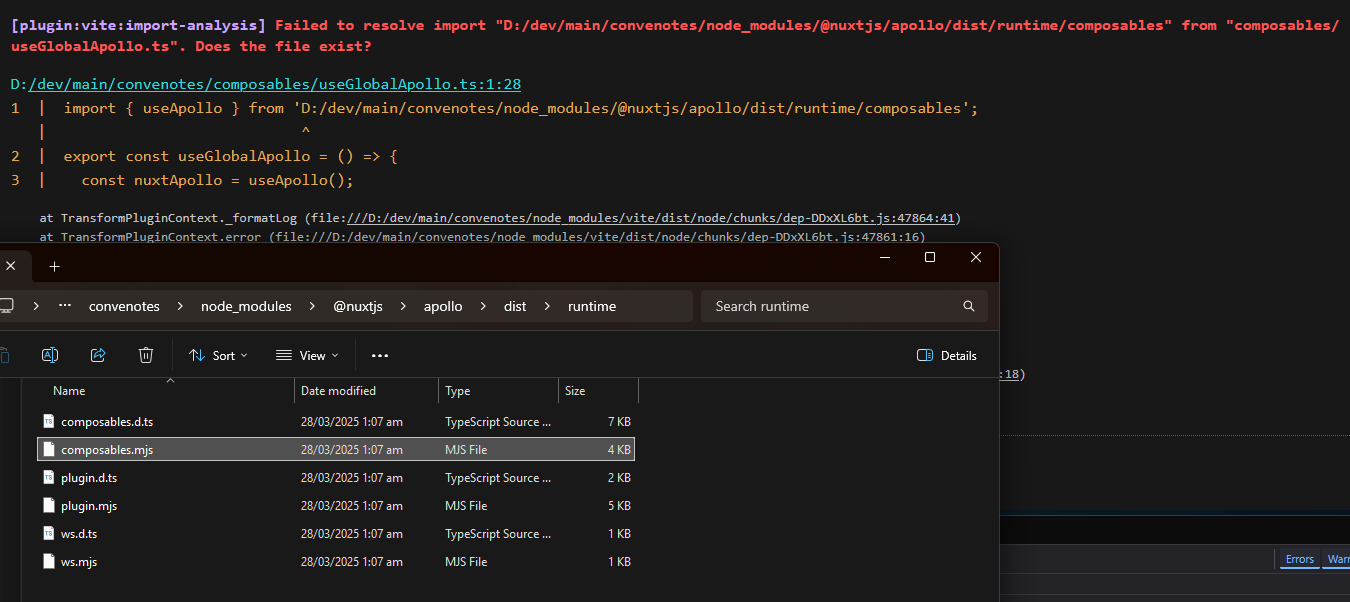Open the See more ellipsis menu

pos(380,355)
